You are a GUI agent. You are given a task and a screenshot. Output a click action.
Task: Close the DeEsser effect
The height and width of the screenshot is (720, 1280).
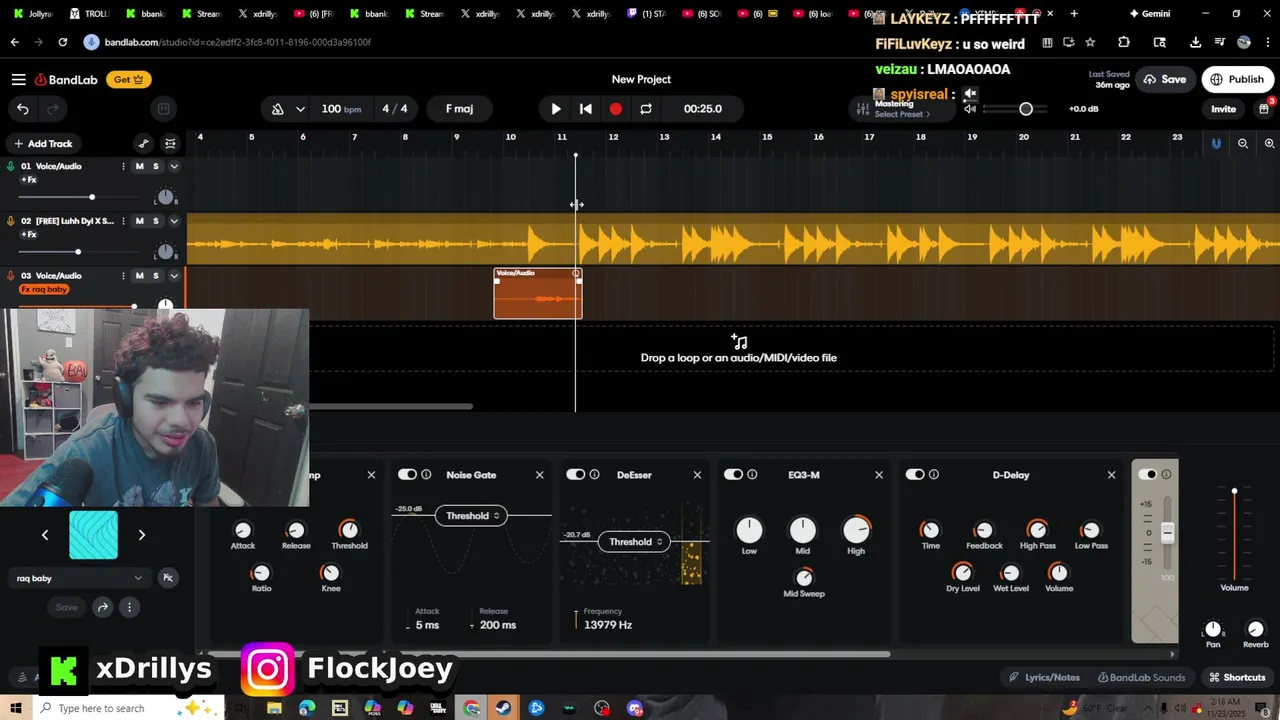tap(697, 475)
